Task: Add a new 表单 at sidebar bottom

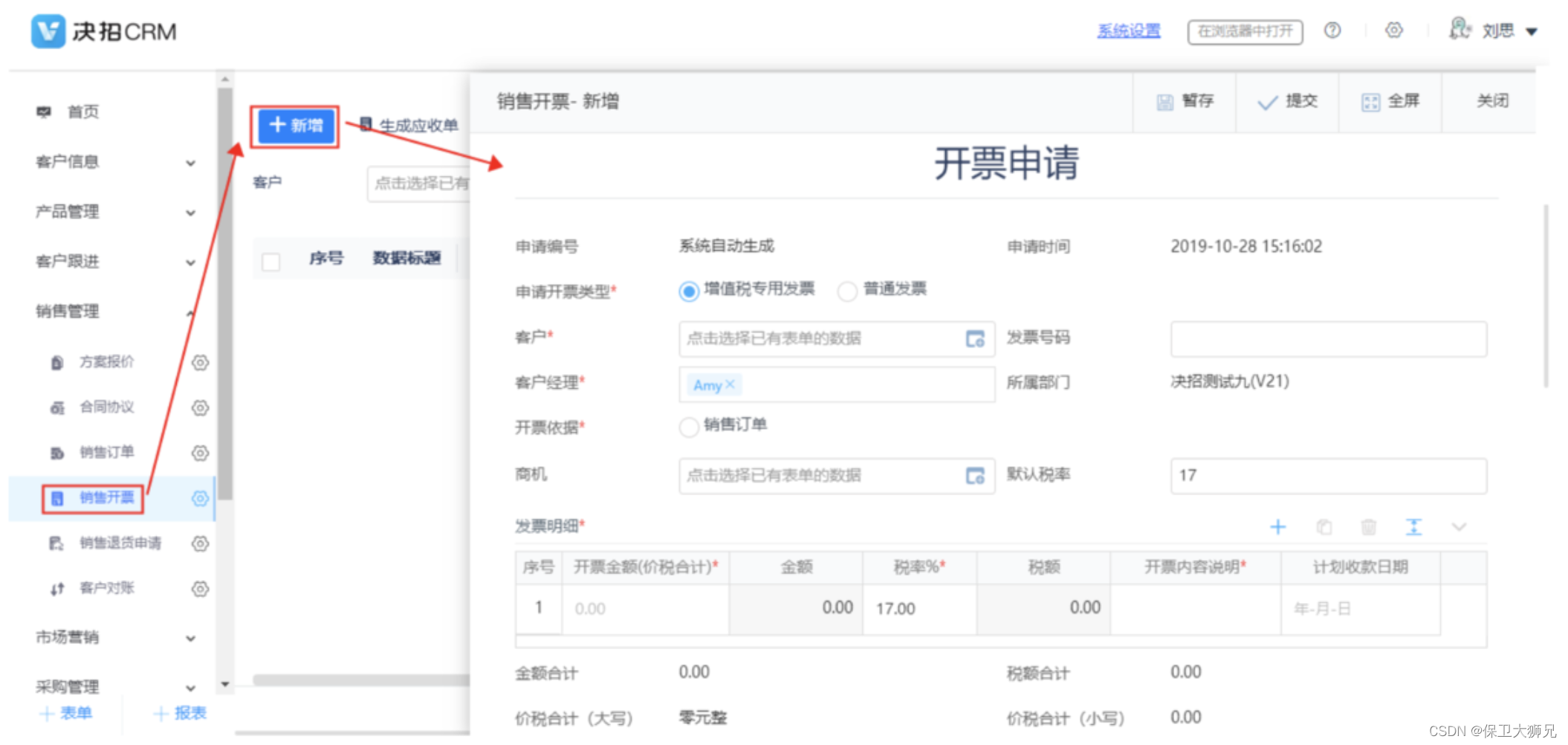Action: (x=65, y=714)
